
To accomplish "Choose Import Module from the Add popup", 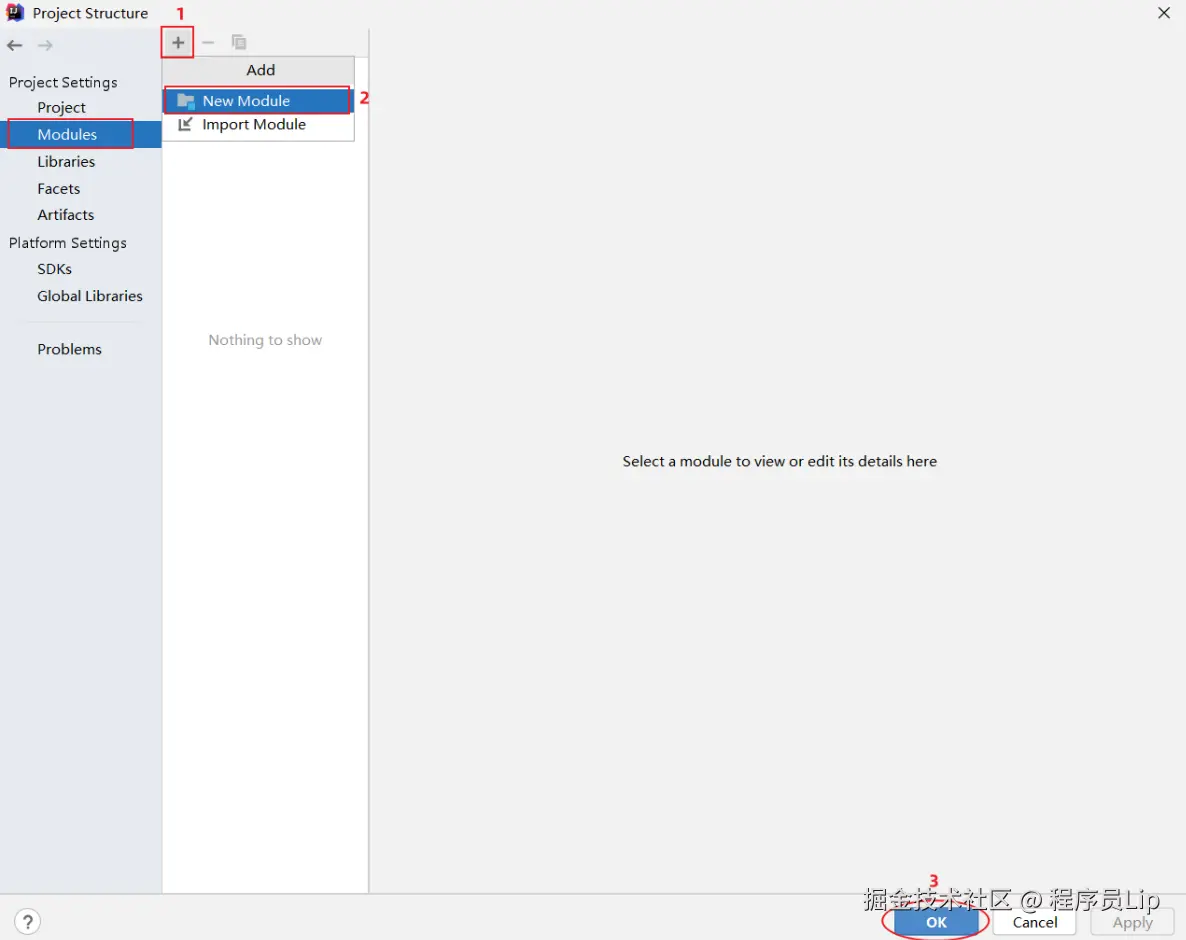I will (258, 125).
